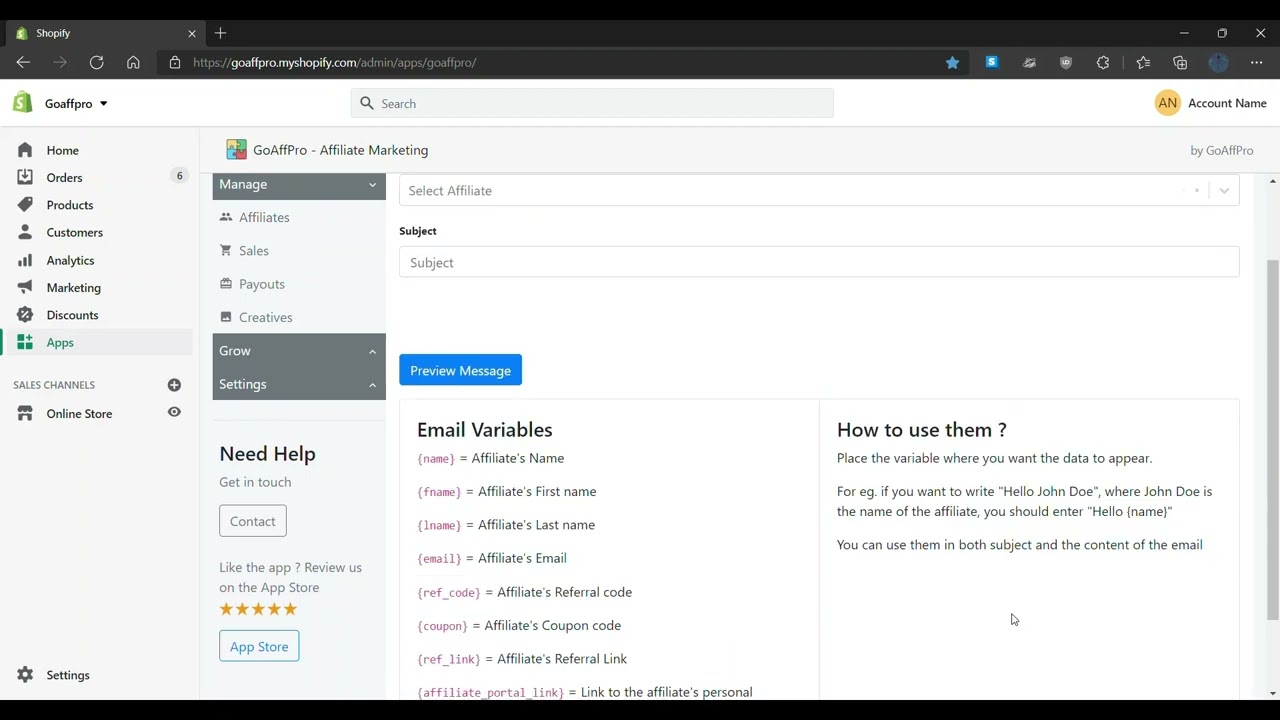Image resolution: width=1280 pixels, height=720 pixels.
Task: Open Customers via its person icon
Action: click(x=25, y=232)
